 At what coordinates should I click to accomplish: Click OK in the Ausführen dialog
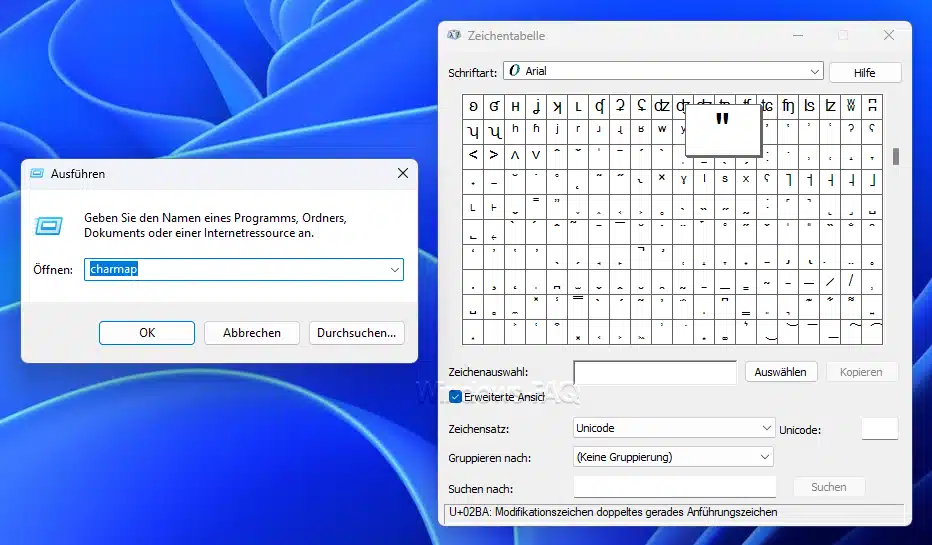point(147,333)
